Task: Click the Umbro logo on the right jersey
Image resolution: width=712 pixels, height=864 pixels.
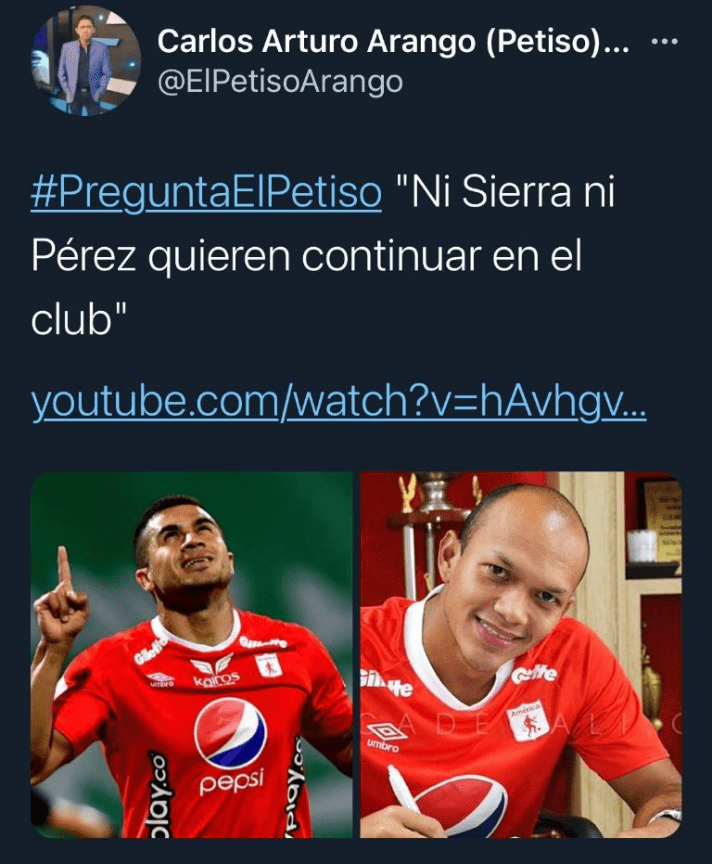Action: tap(386, 737)
